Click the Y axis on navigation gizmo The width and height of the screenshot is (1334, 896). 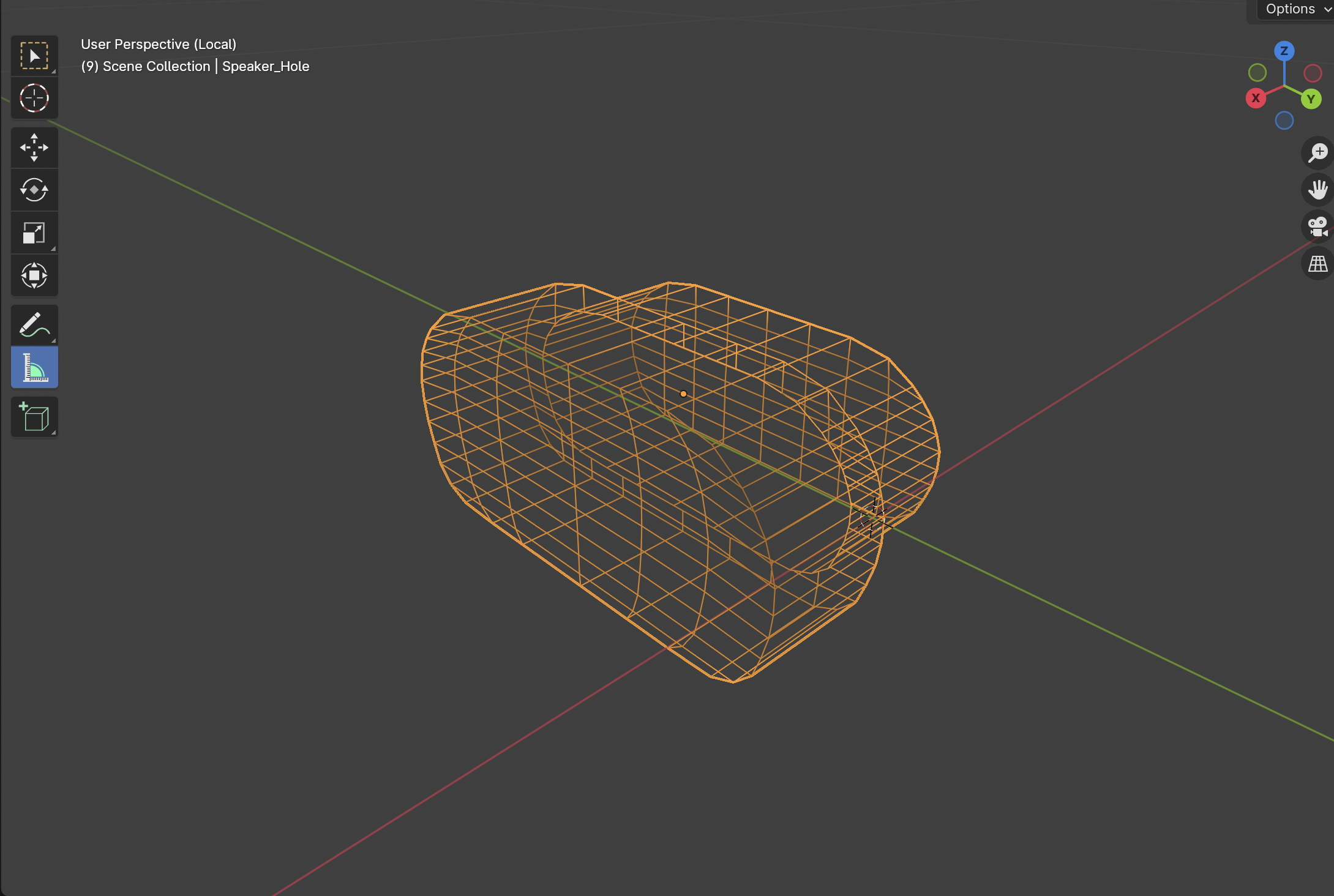click(x=1311, y=99)
